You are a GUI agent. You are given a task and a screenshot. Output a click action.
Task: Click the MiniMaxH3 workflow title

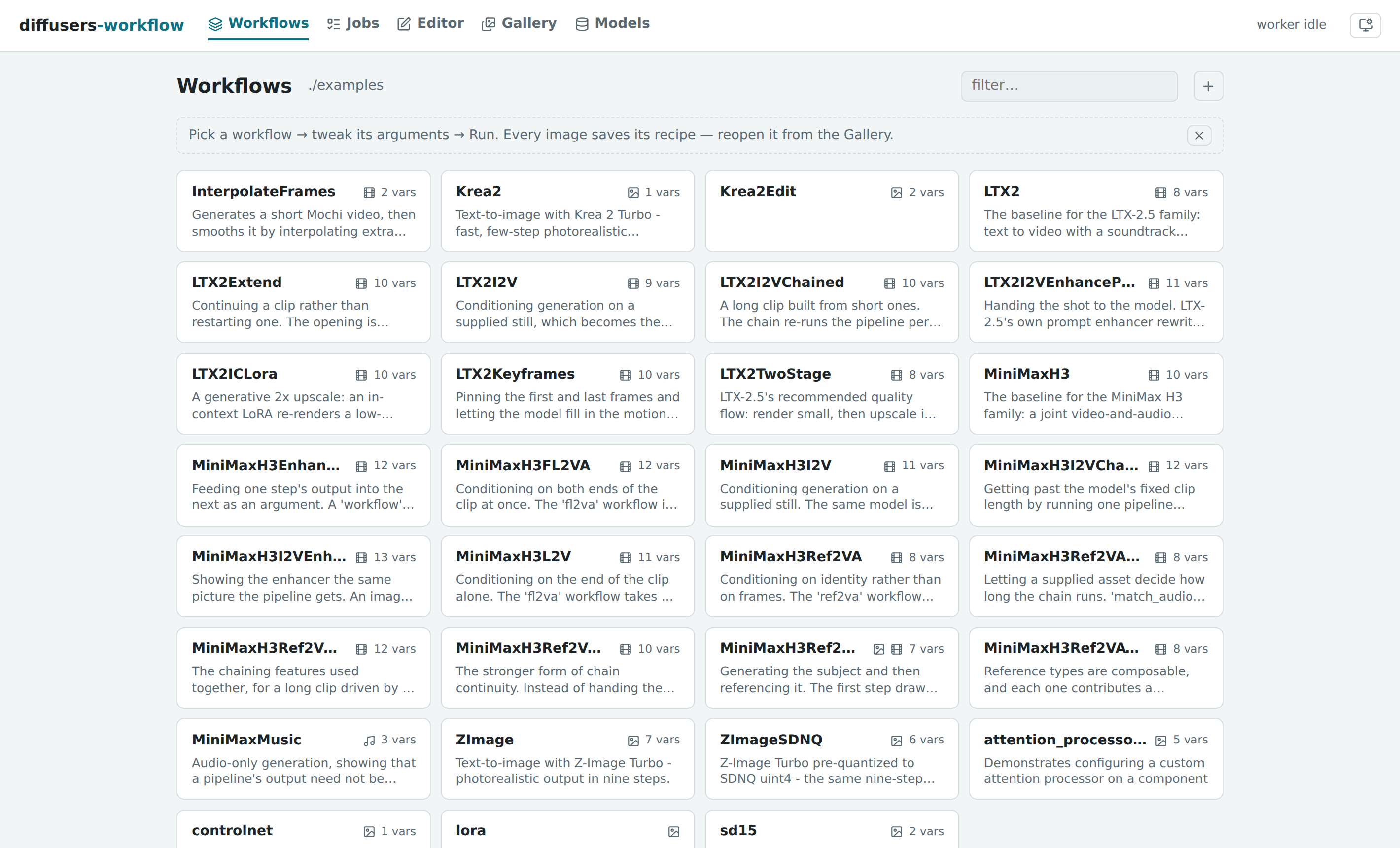(1027, 374)
